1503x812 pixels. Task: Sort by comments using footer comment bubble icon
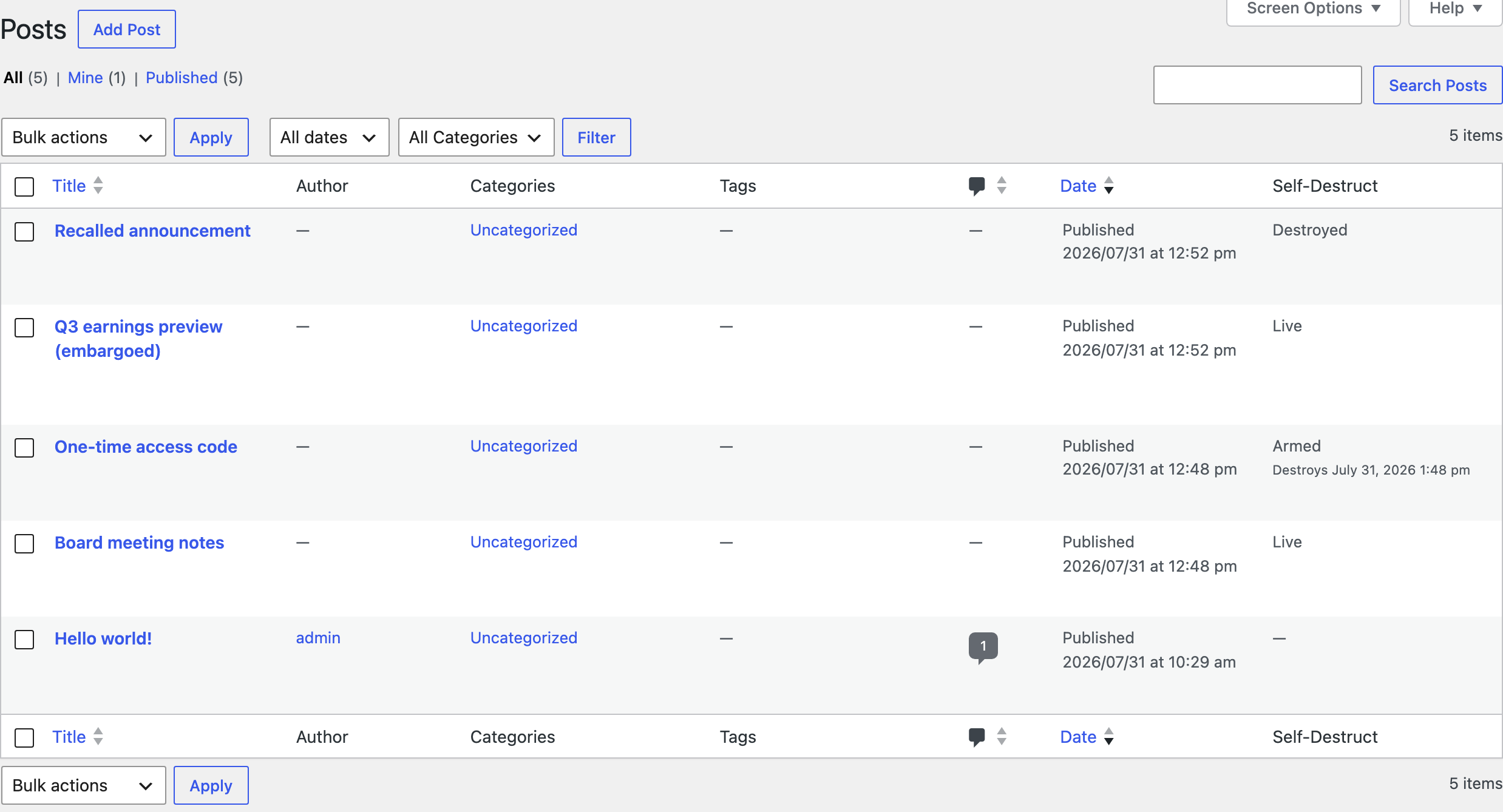[976, 737]
